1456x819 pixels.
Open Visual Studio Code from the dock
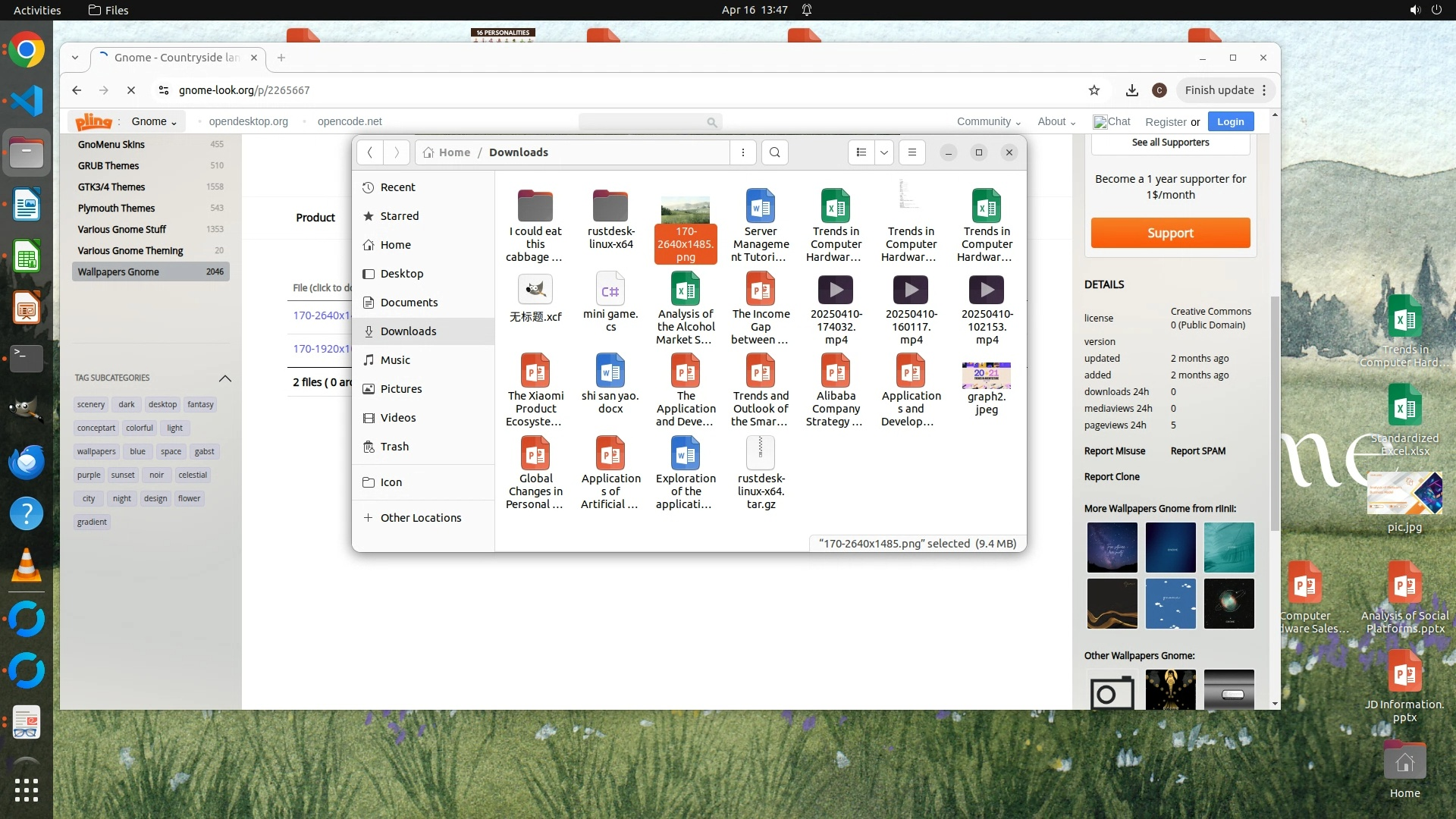[27, 101]
